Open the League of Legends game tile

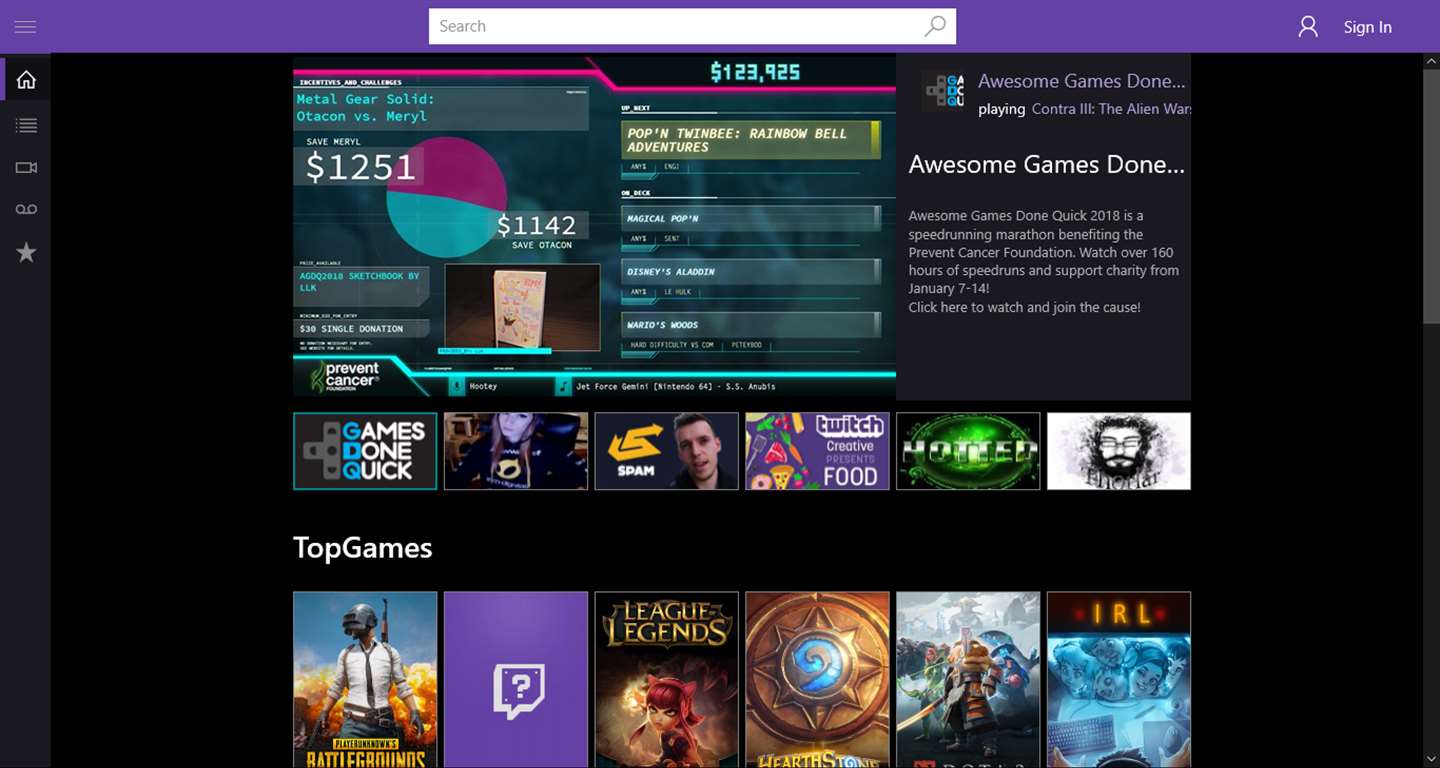(667, 679)
